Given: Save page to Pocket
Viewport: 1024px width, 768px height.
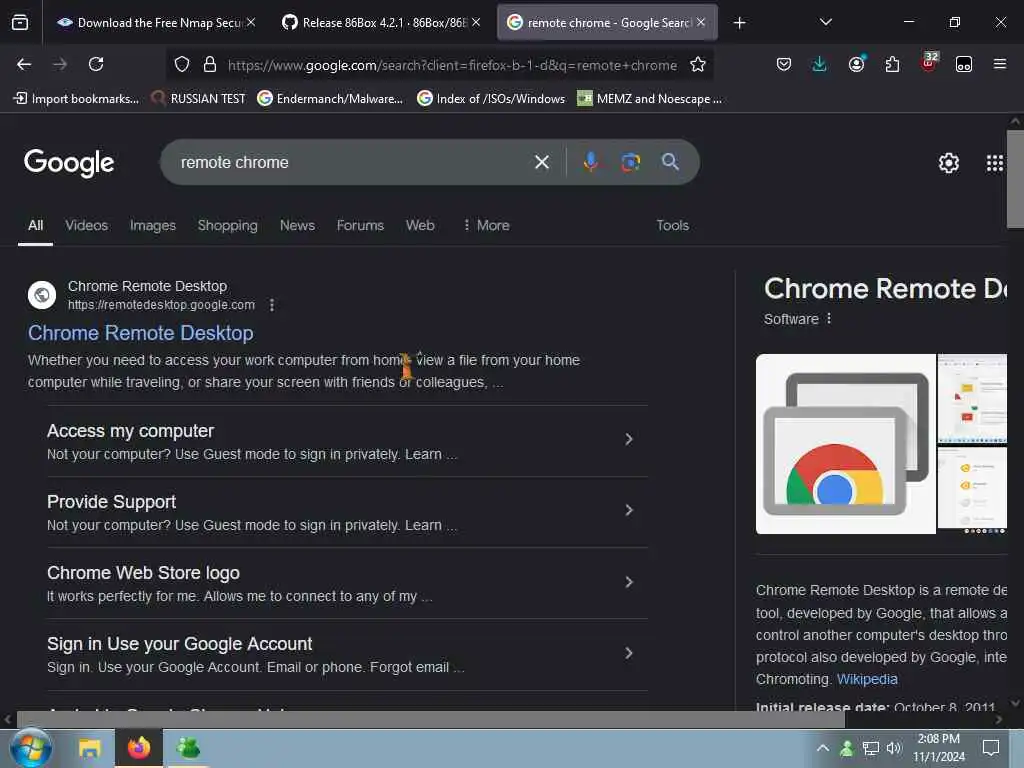Looking at the screenshot, I should tap(784, 64).
